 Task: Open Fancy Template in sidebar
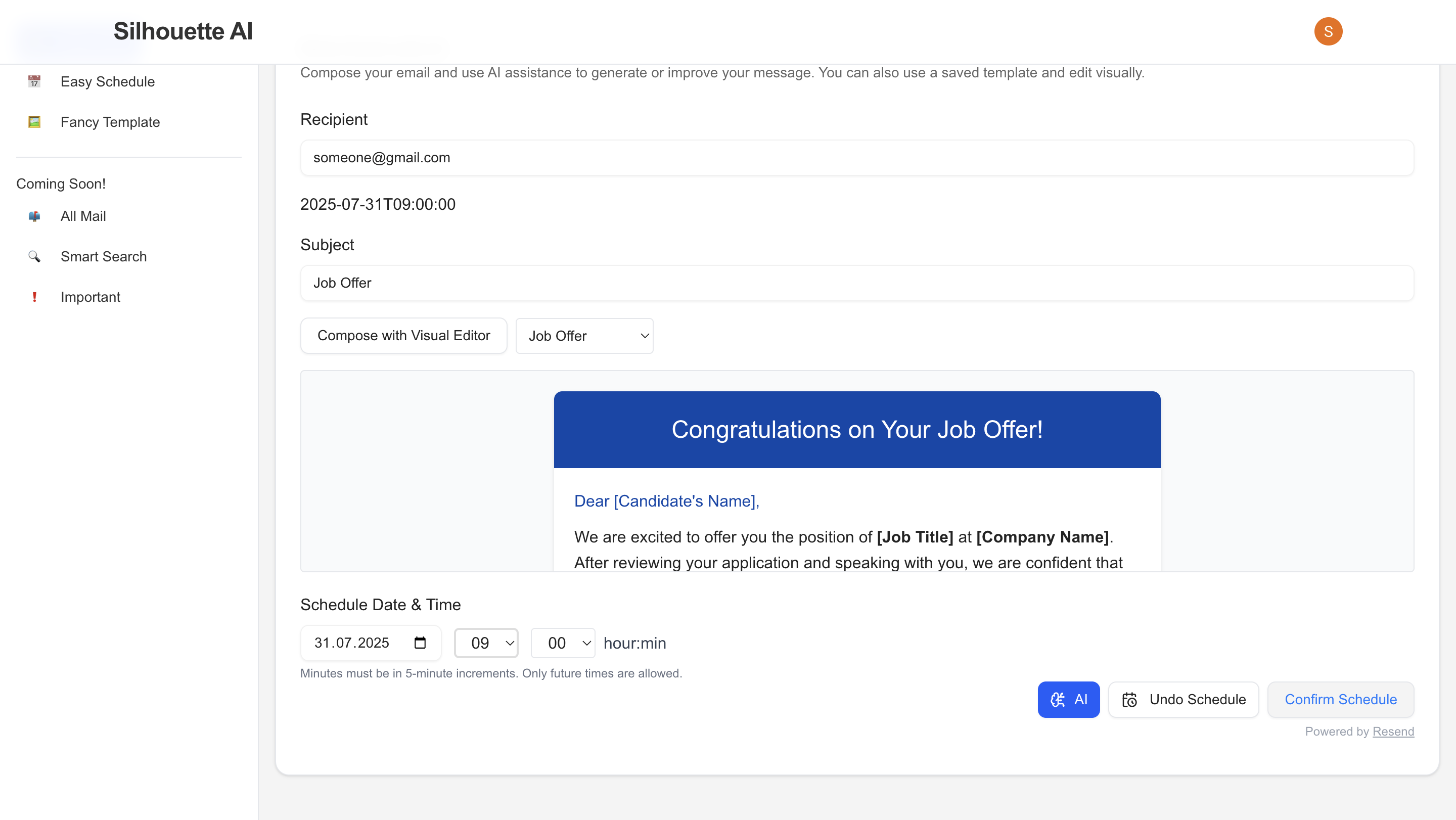point(110,122)
